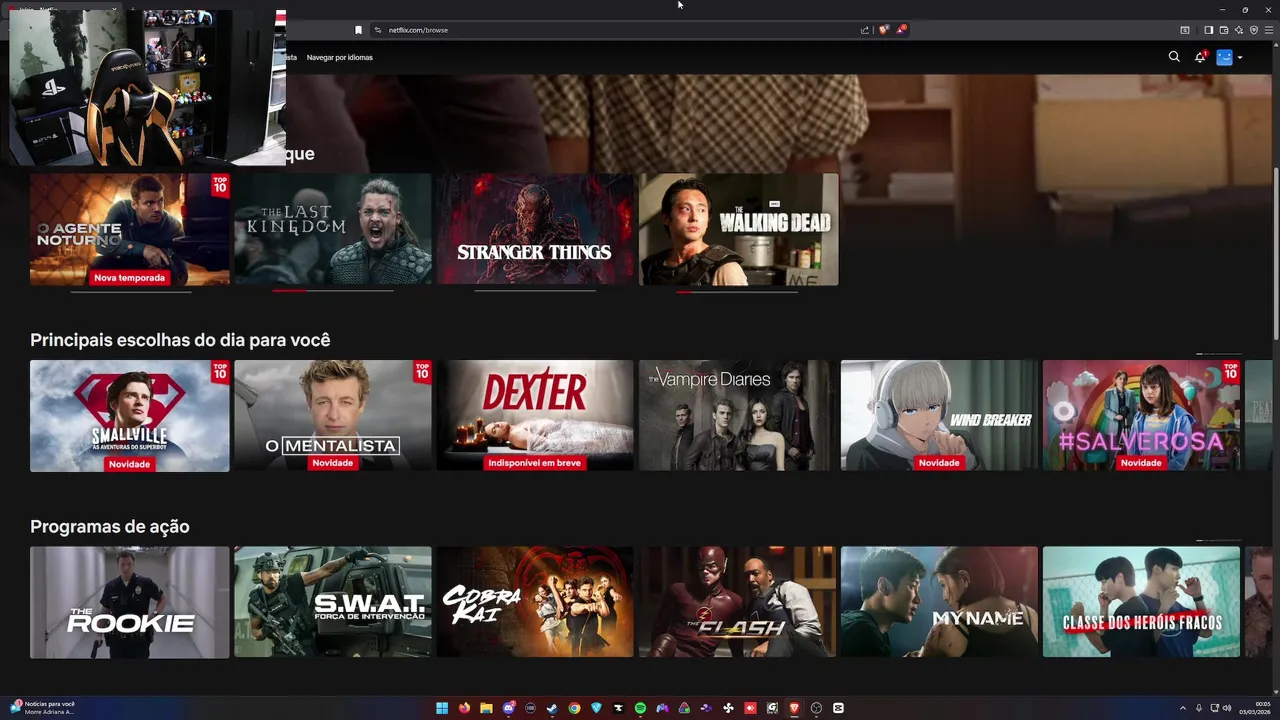Open Steam from the taskbar
The height and width of the screenshot is (720, 1280).
pyautogui.click(x=552, y=708)
